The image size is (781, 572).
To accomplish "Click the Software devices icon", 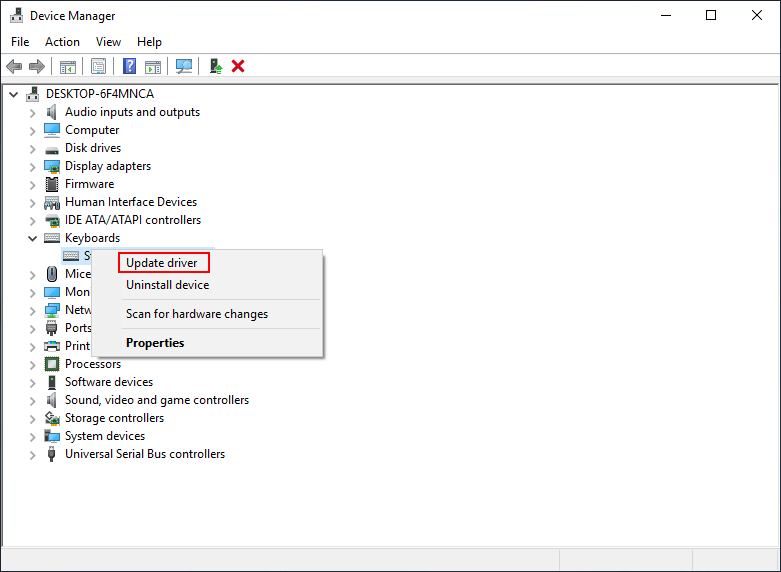I will 52,382.
